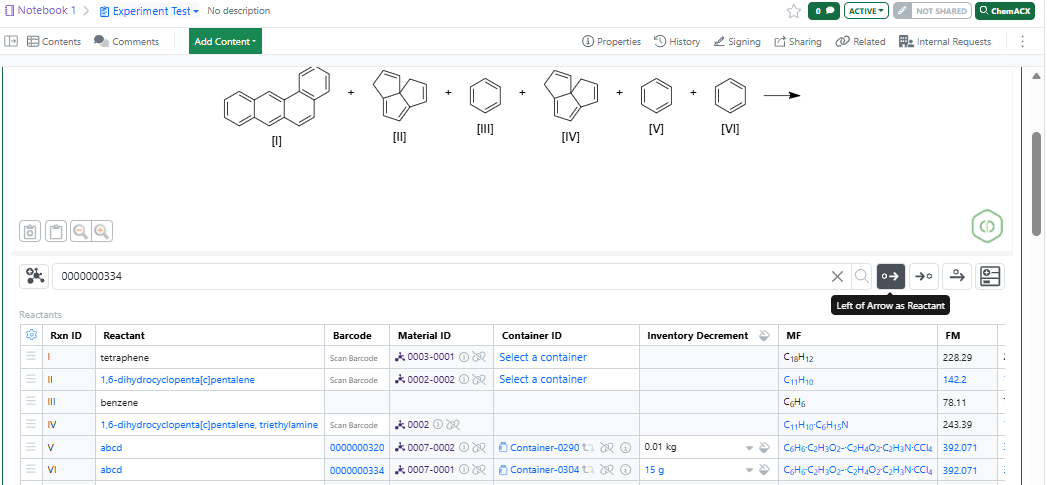
Task: Click the material ID 0007-0002 link
Action: tap(431, 448)
